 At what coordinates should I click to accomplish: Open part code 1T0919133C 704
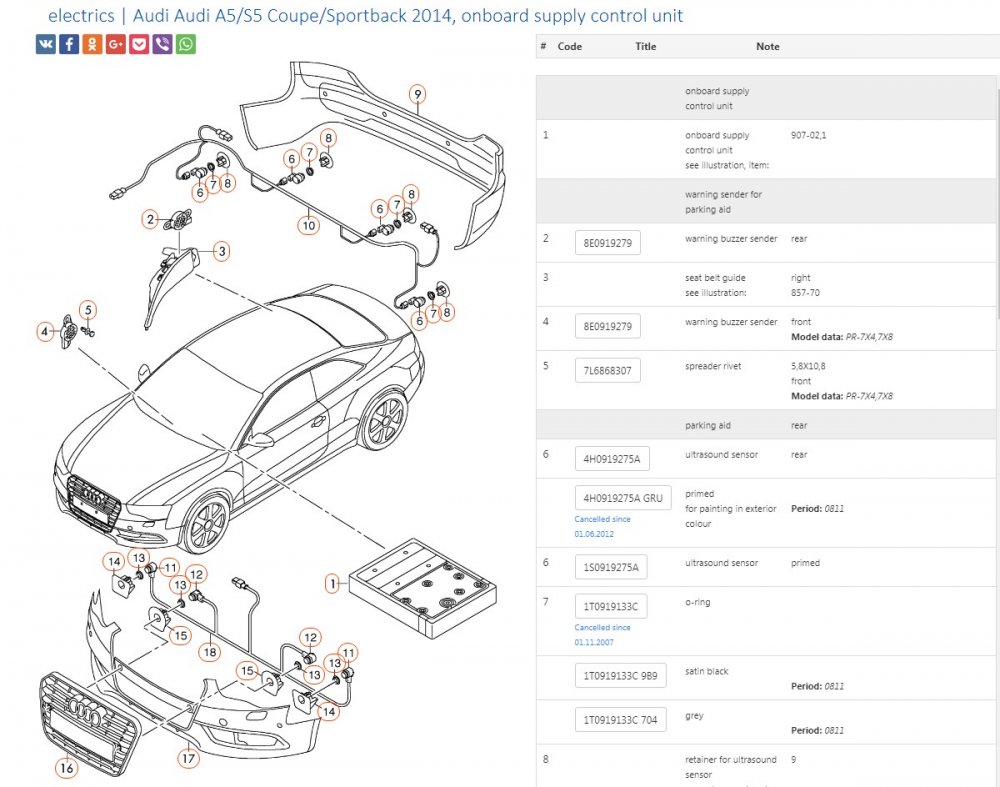coord(621,720)
